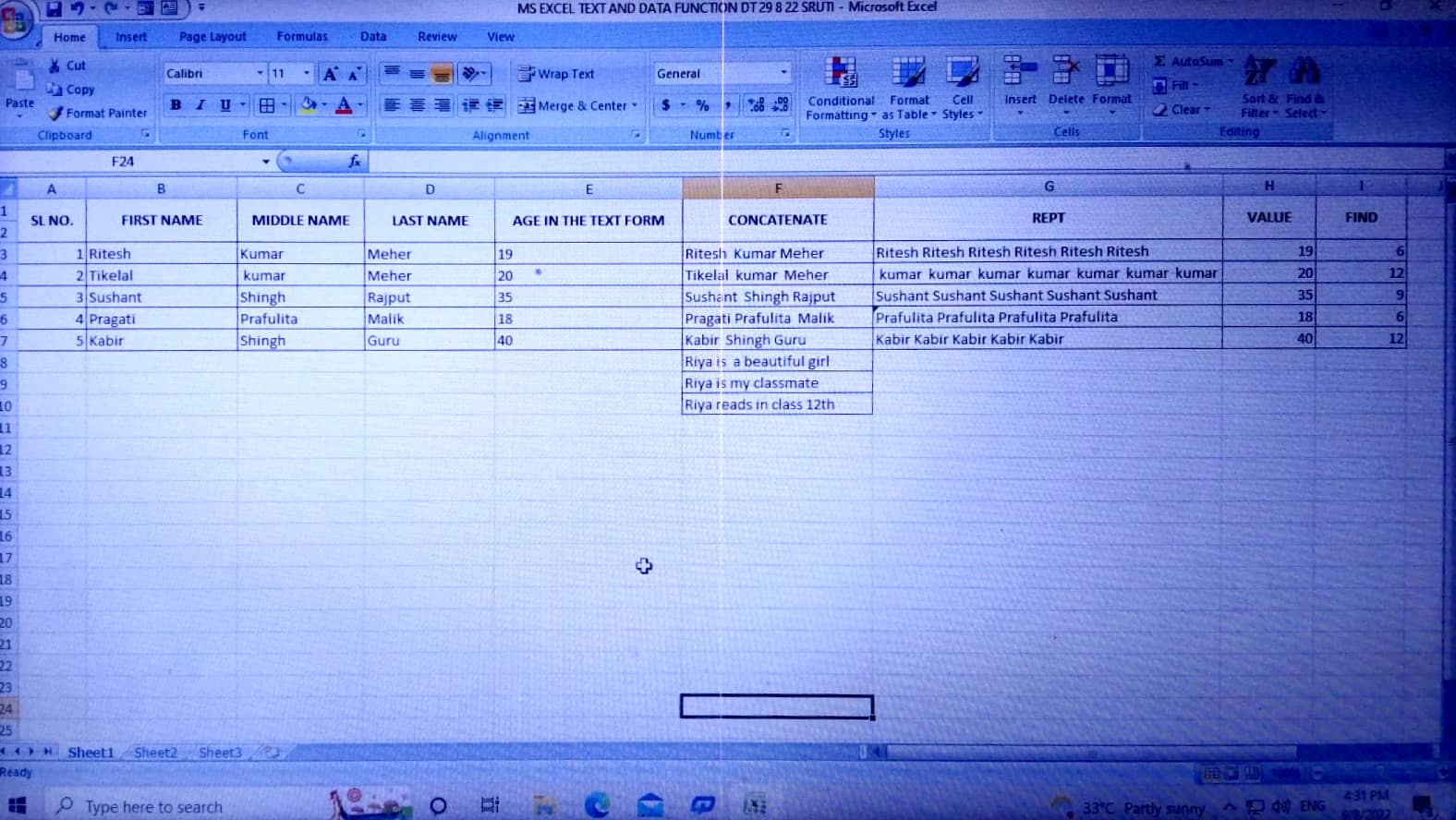Open the Borders tool icon
The width and height of the screenshot is (1456, 820).
click(x=267, y=105)
